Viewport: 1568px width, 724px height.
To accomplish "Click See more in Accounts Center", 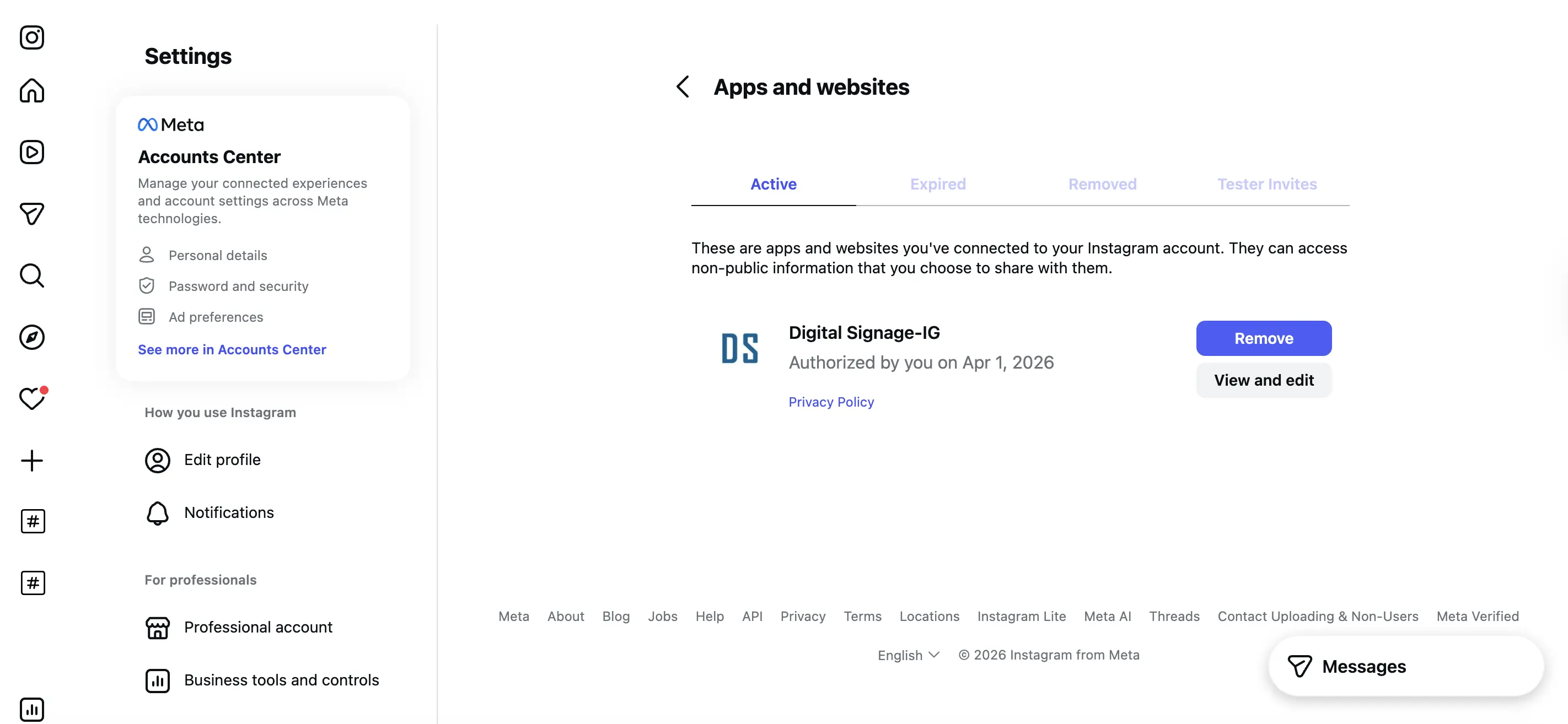I will click(232, 350).
